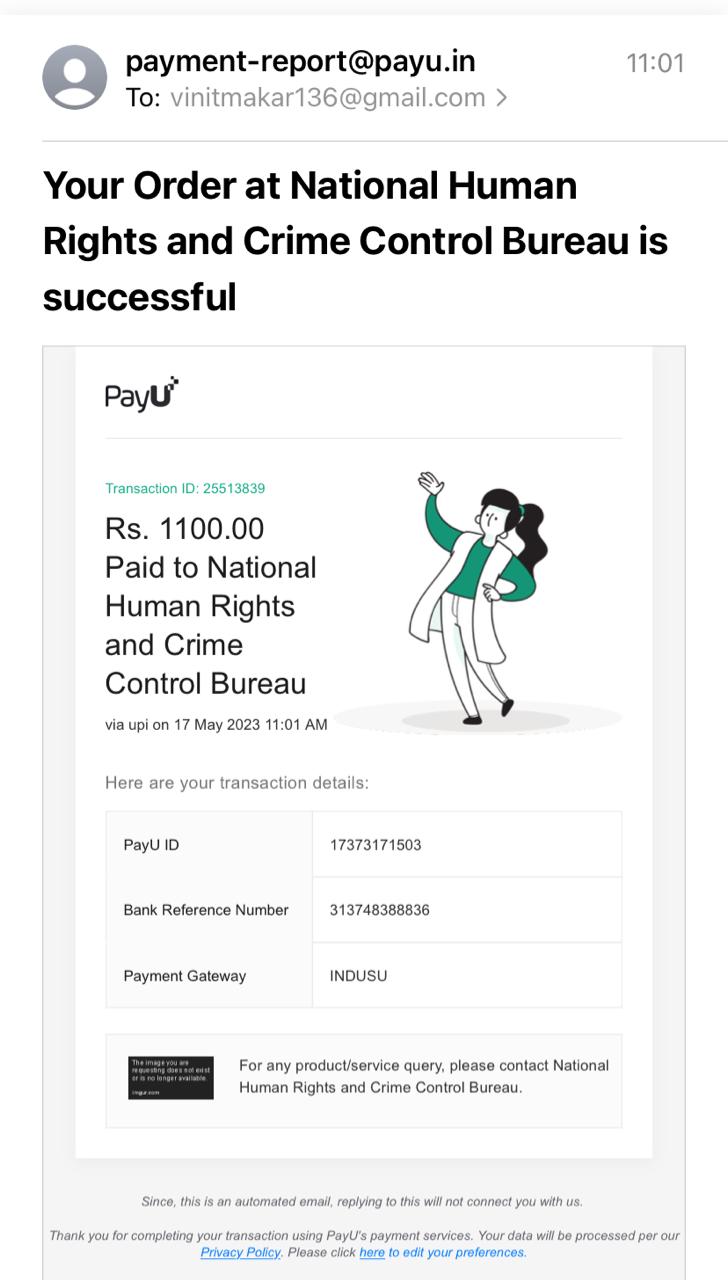Tap the PayU ID row label
This screenshot has height=1280, width=728.
151,845
